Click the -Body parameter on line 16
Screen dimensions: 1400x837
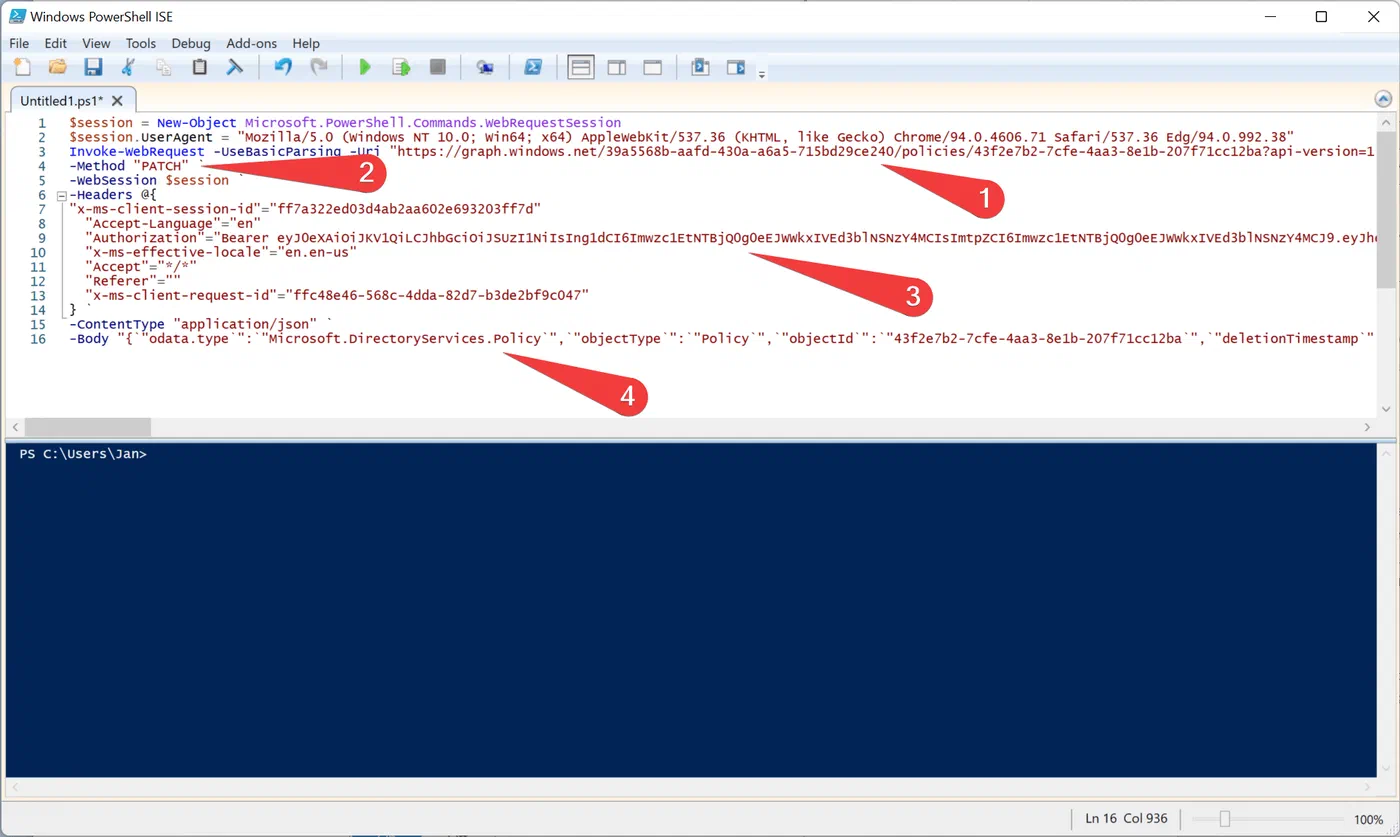click(x=89, y=339)
